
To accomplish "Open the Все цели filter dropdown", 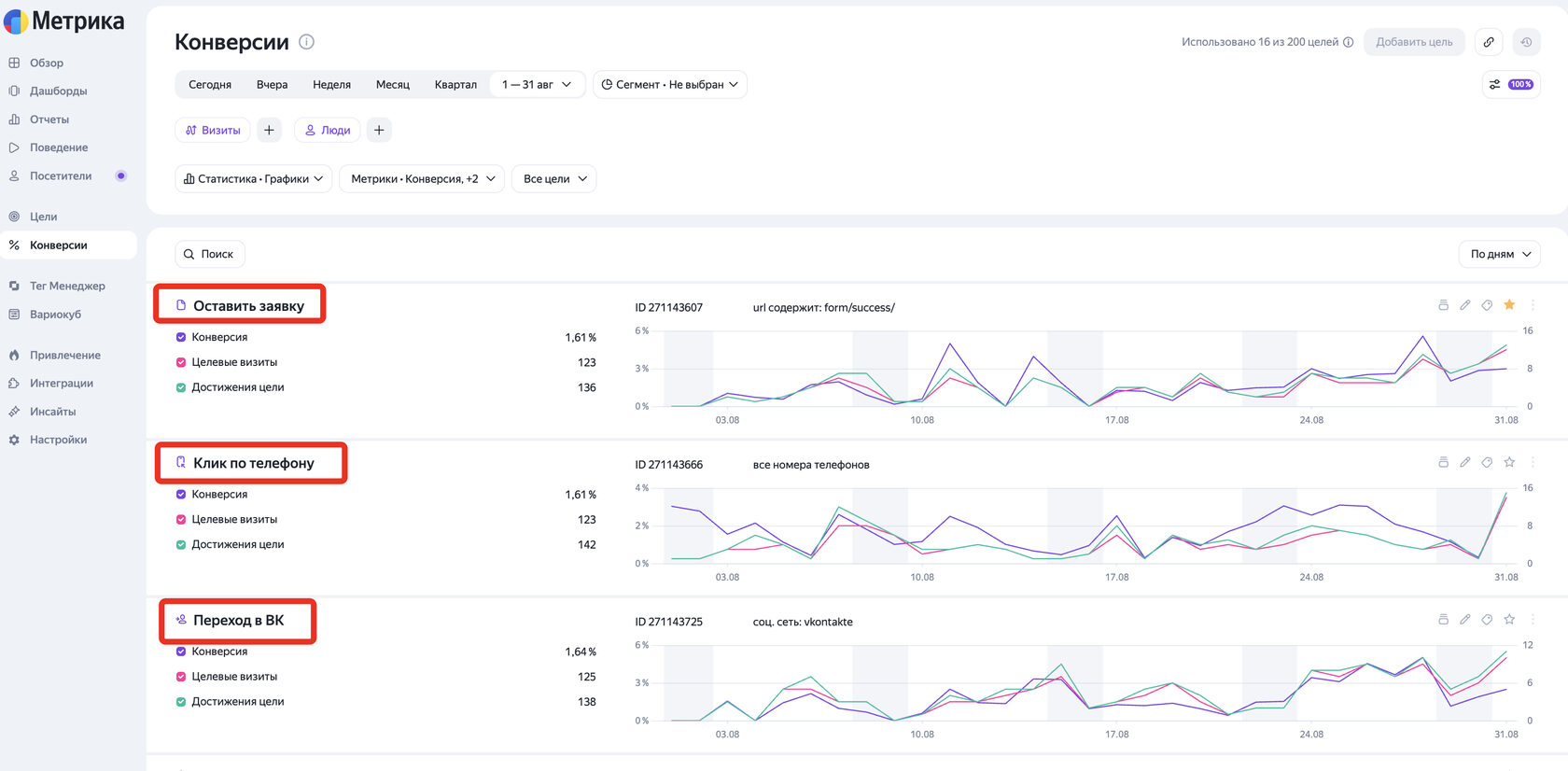I will click(x=554, y=178).
